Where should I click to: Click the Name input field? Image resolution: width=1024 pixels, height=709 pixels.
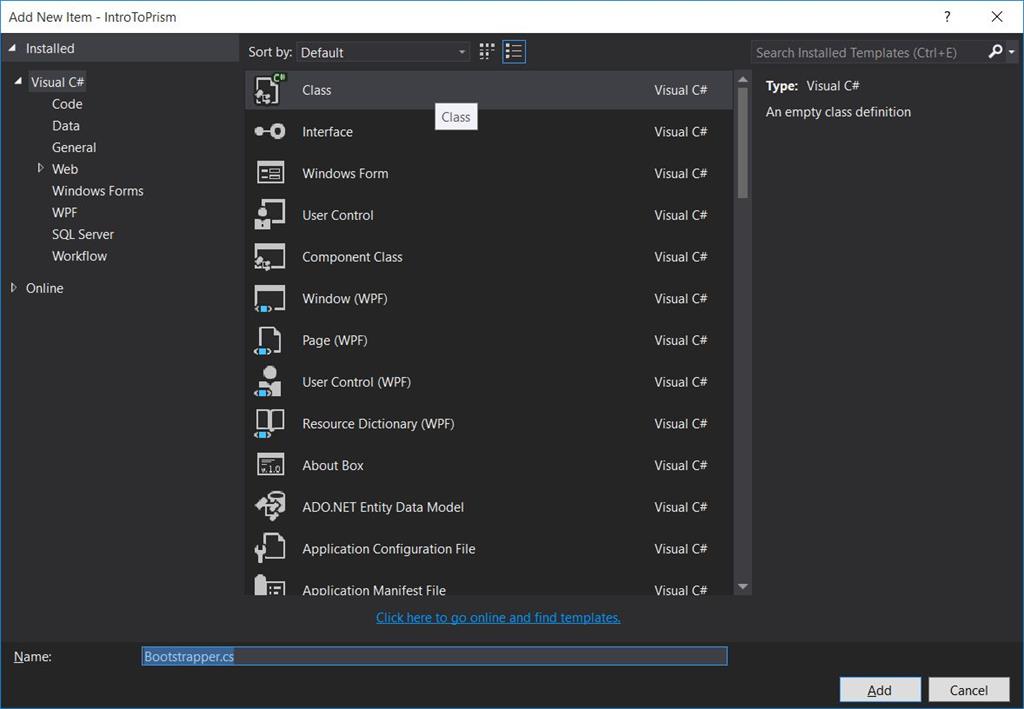[434, 656]
